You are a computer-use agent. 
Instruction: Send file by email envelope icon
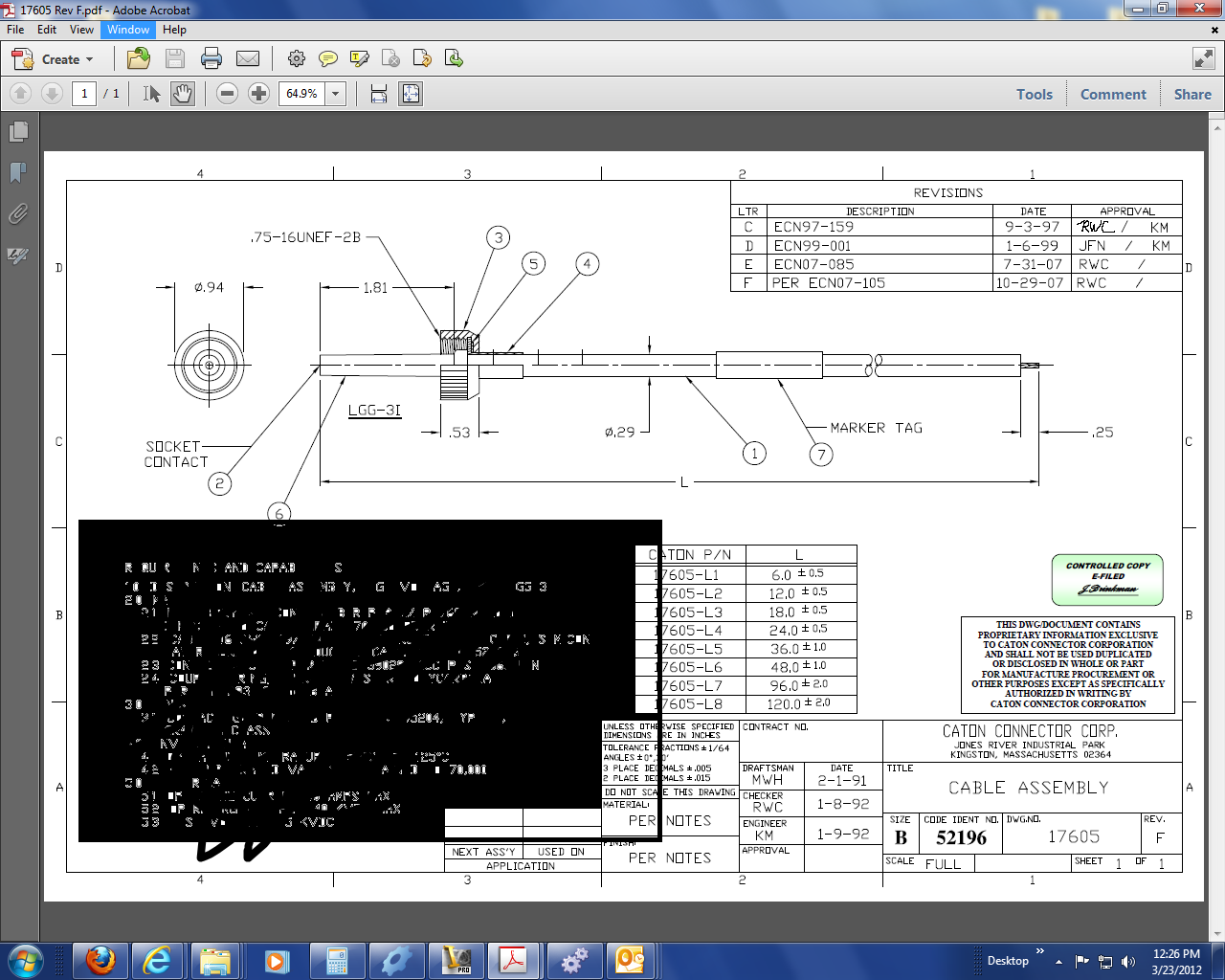(248, 59)
